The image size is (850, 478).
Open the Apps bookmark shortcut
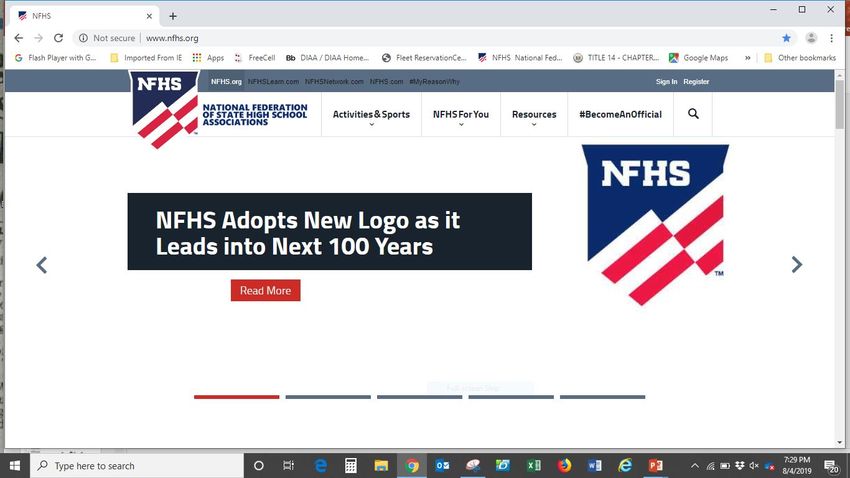(x=208, y=57)
